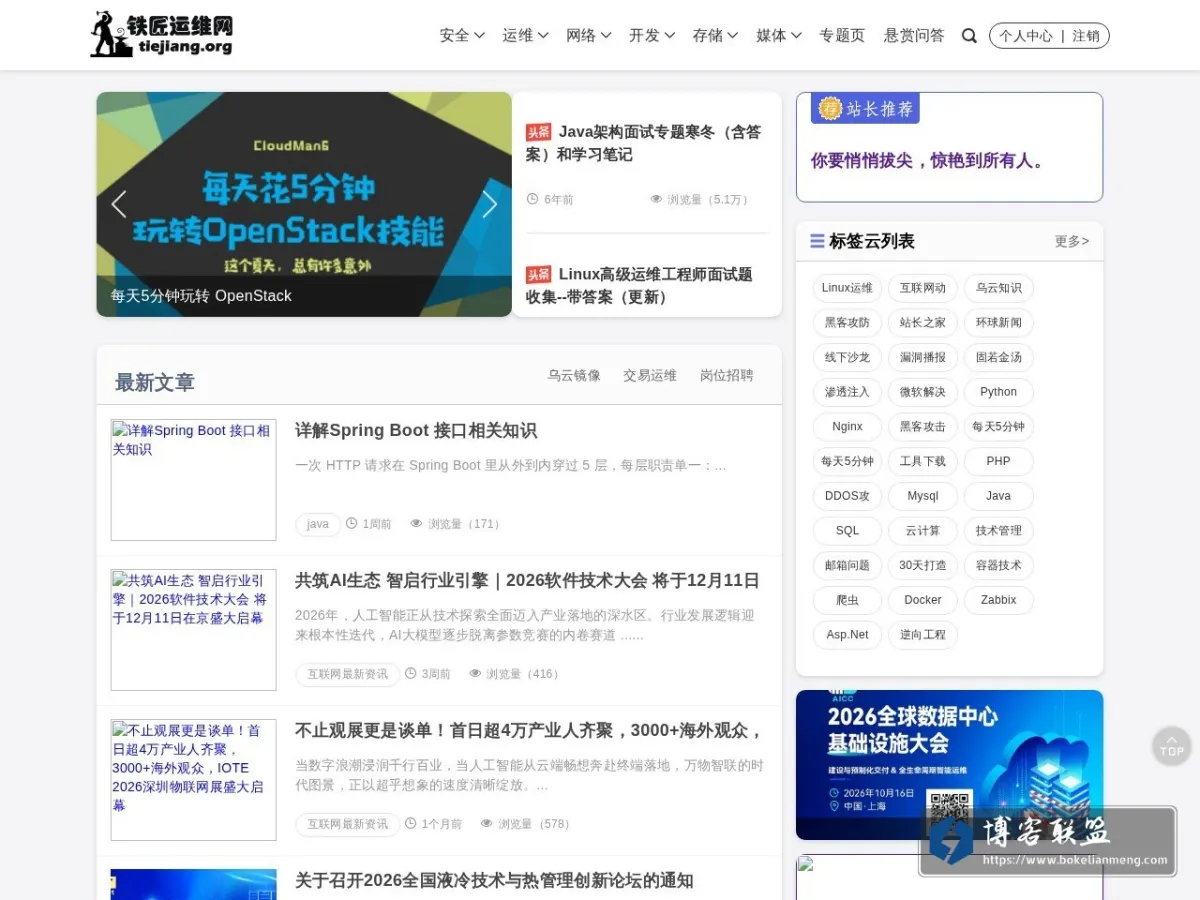Expand the 存储 dropdown menu
1200x900 pixels.
click(715, 35)
